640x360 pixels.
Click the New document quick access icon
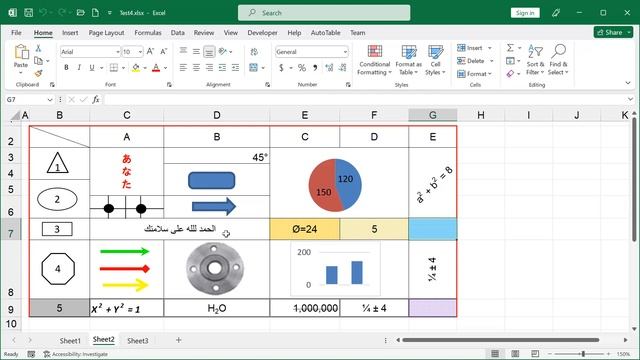pyautogui.click(x=95, y=13)
